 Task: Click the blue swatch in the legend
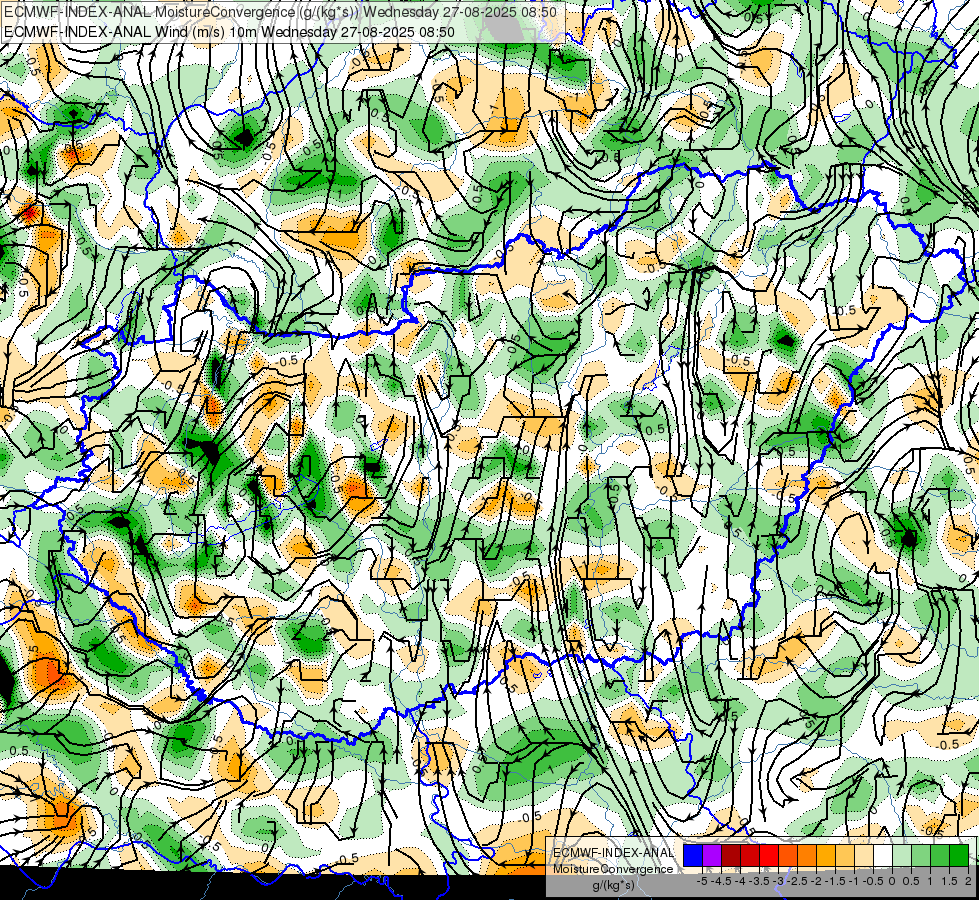[x=693, y=855]
